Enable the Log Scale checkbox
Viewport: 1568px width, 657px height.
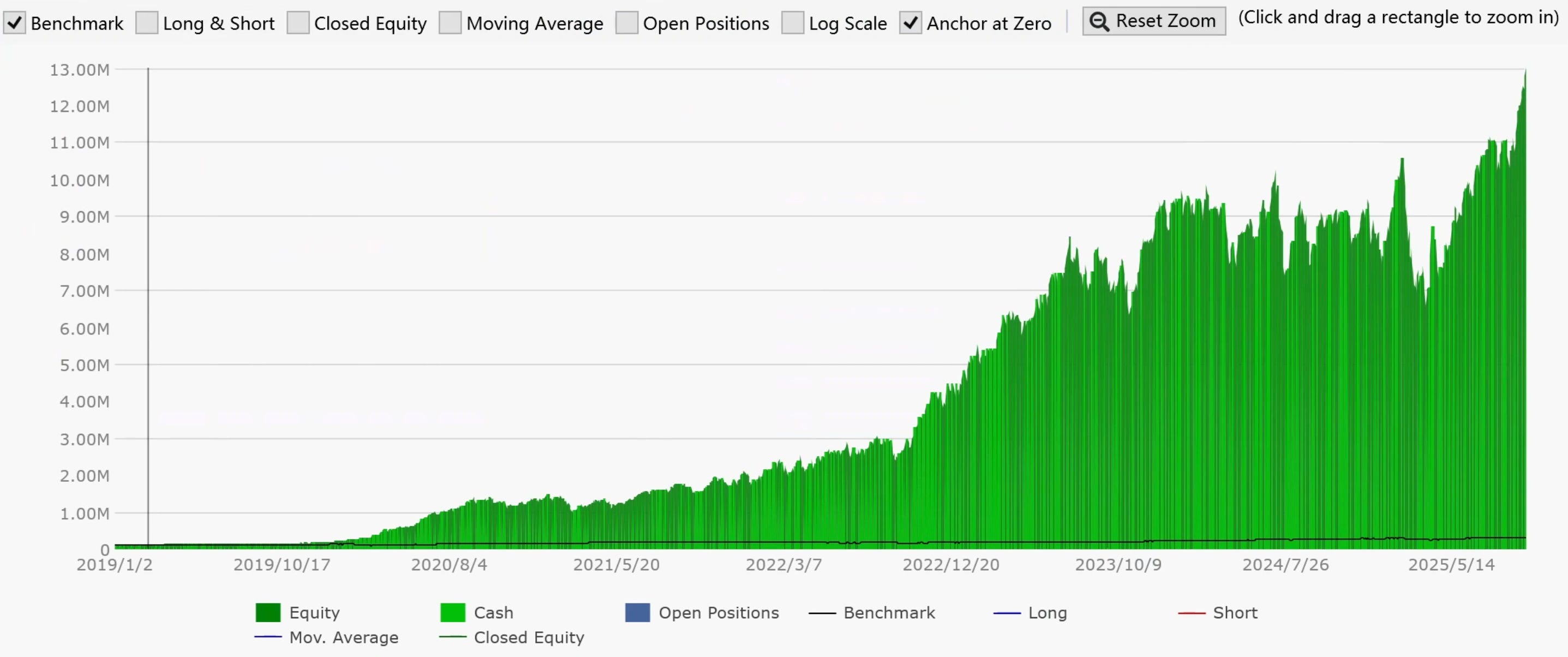(792, 23)
